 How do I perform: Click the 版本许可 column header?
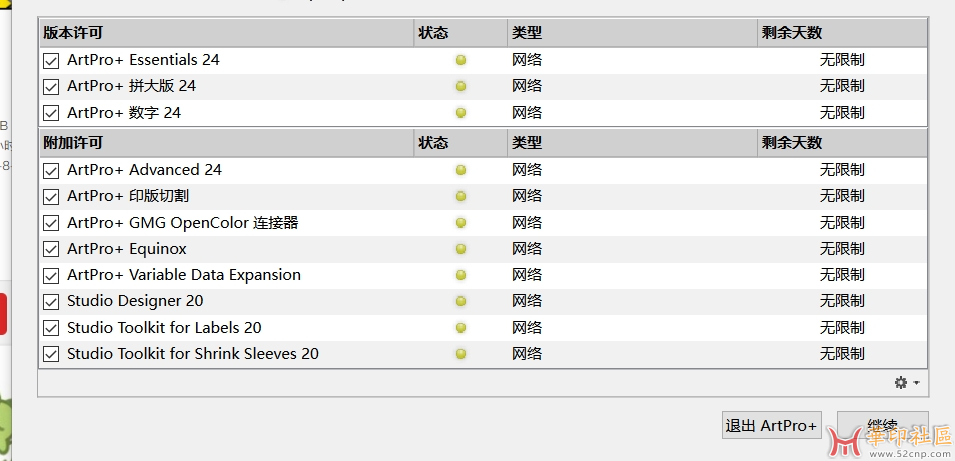tap(227, 33)
